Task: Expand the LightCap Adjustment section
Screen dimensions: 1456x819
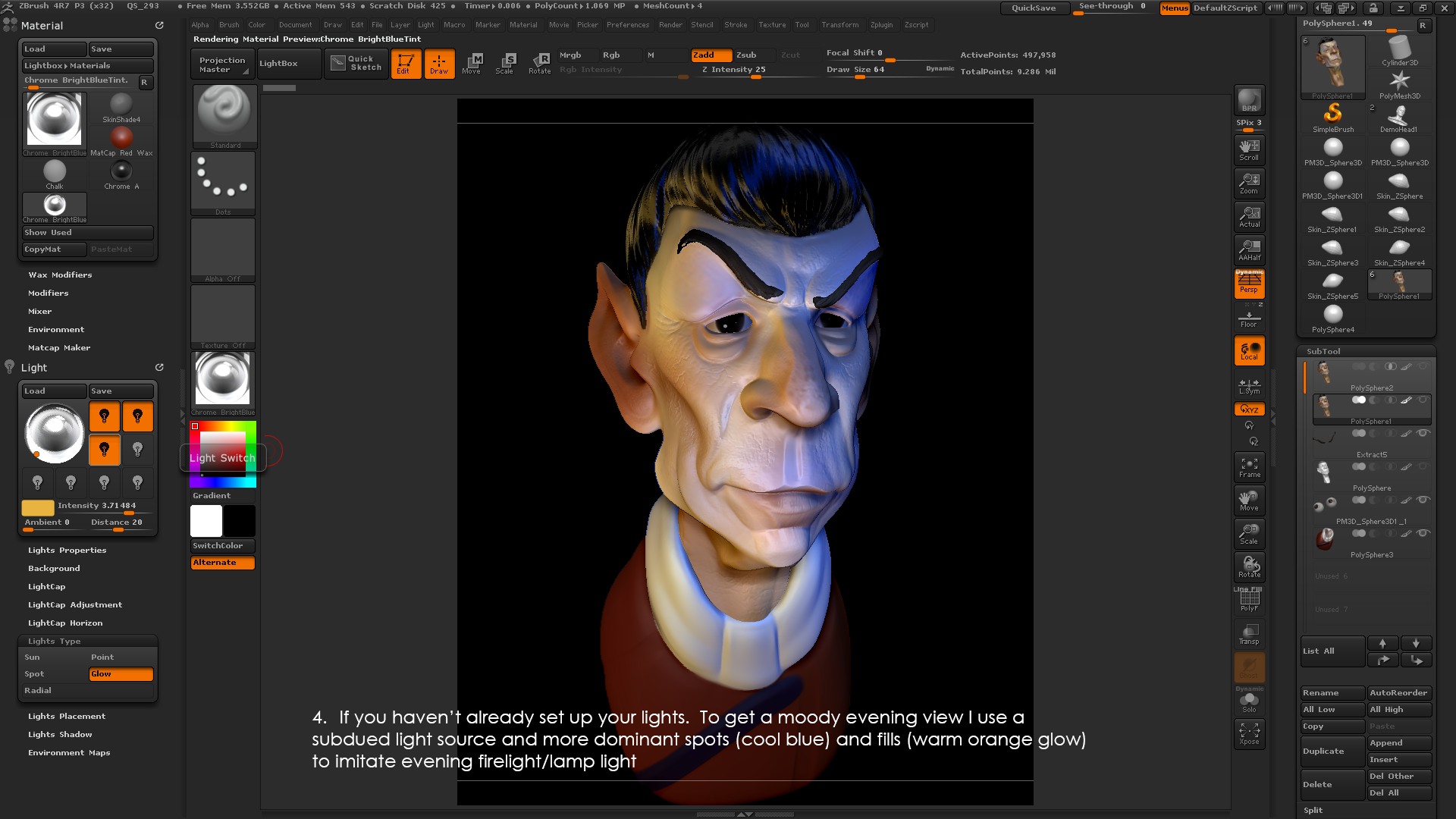Action: (x=74, y=604)
